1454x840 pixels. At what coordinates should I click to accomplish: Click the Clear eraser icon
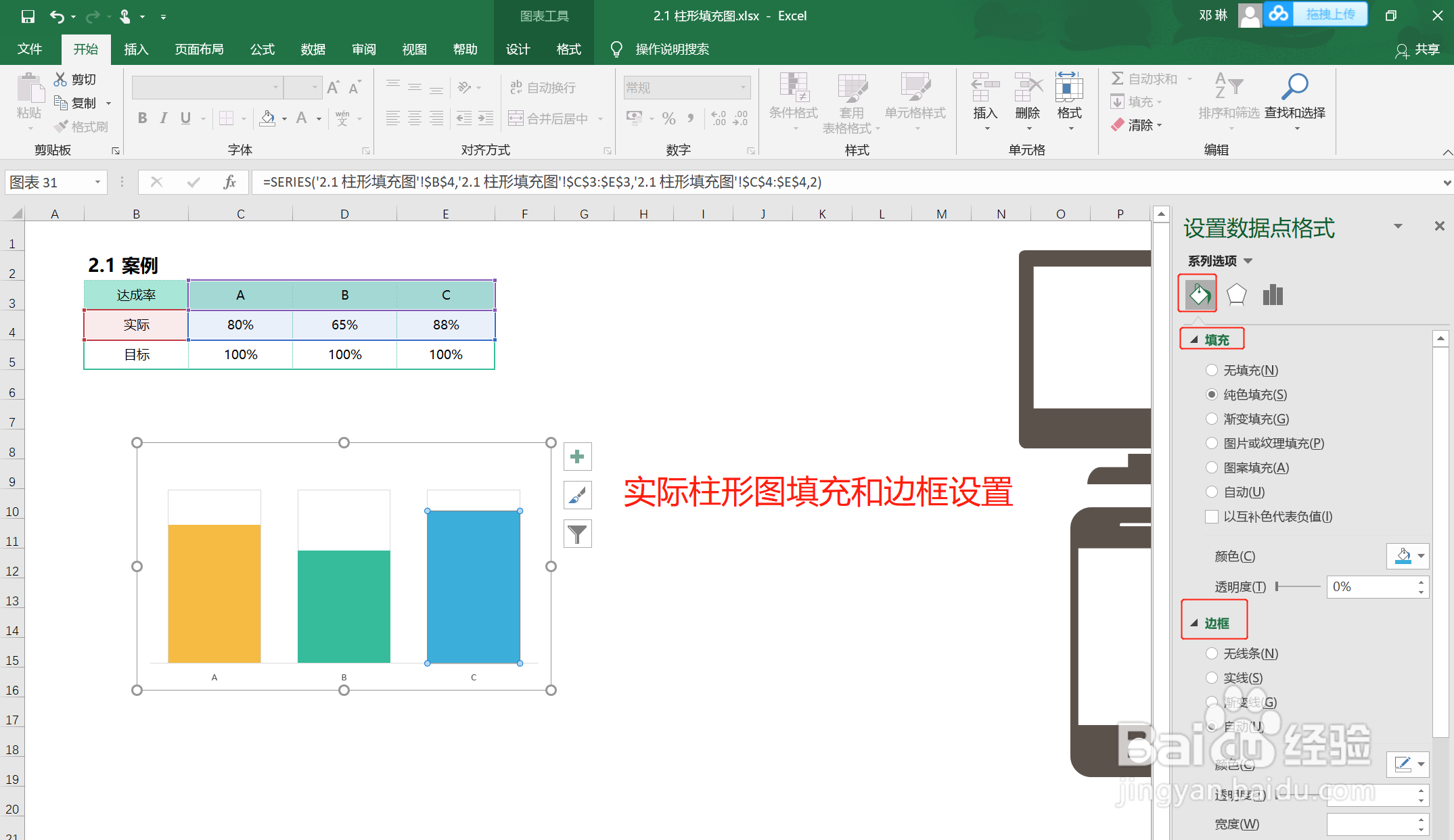tap(1118, 124)
